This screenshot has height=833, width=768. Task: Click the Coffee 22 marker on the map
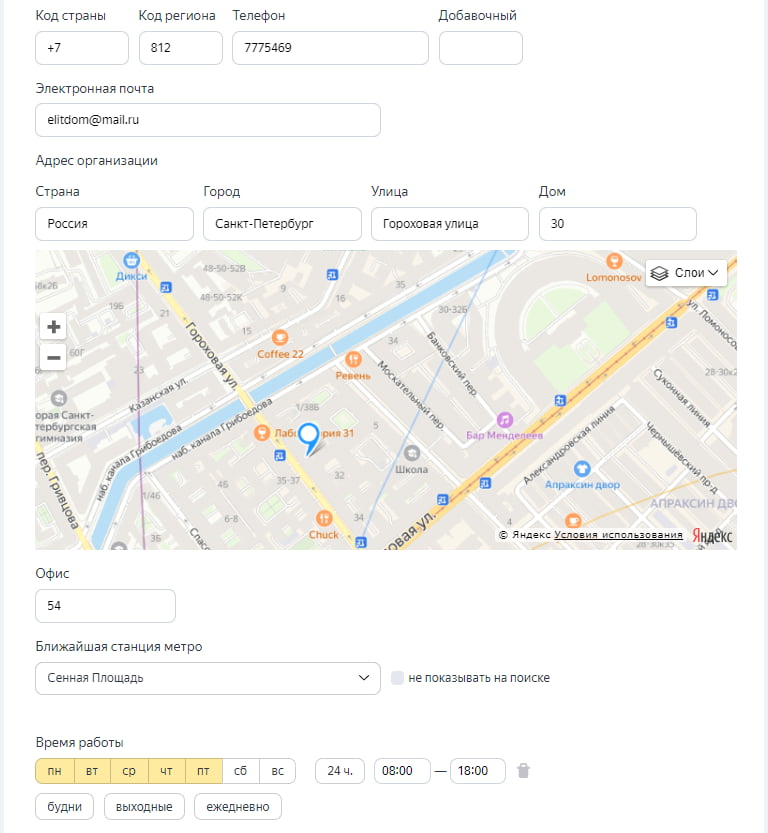[x=280, y=337]
